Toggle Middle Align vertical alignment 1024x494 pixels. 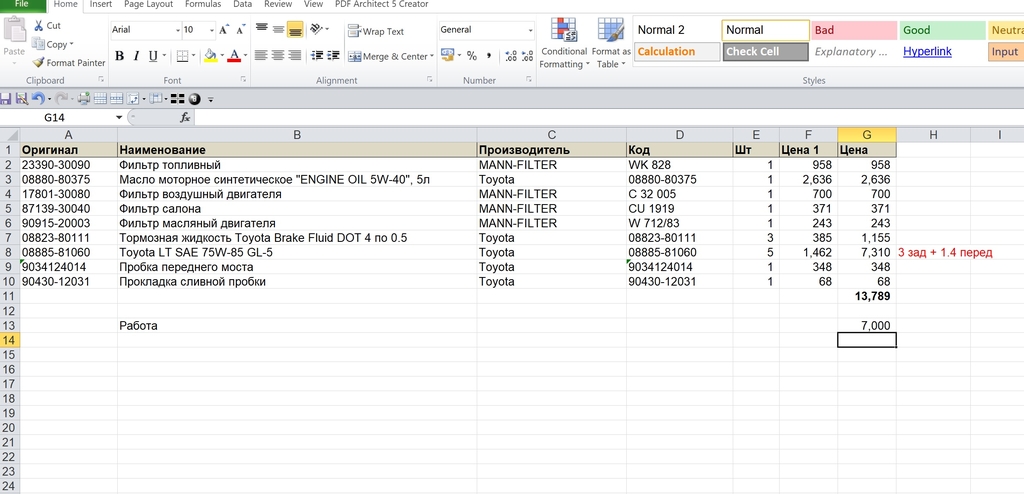pos(278,29)
